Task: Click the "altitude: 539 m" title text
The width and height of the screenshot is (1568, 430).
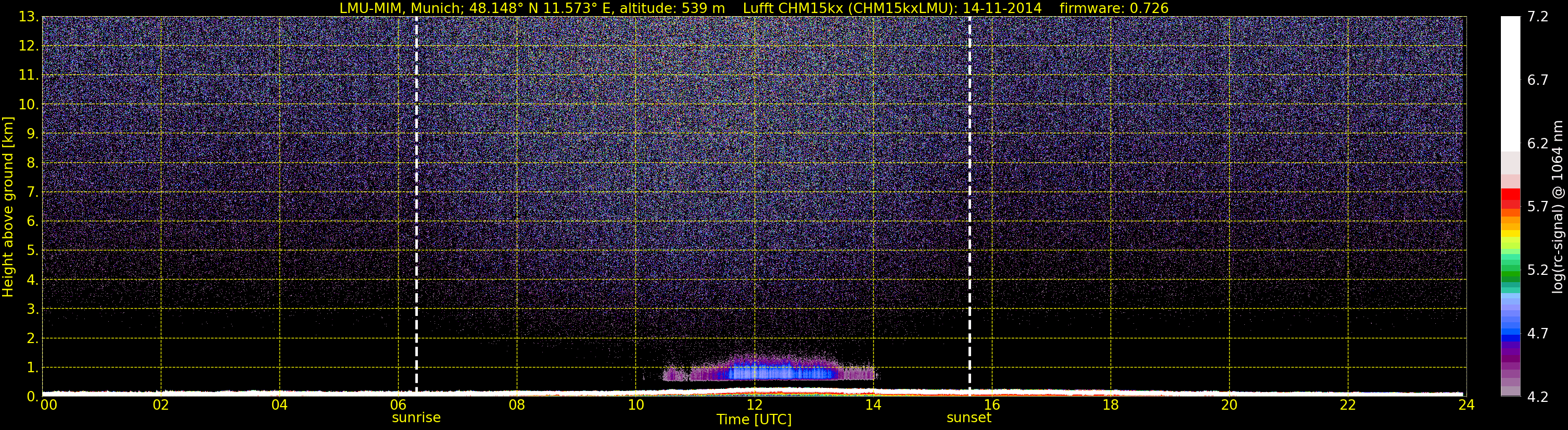Action: (x=672, y=8)
